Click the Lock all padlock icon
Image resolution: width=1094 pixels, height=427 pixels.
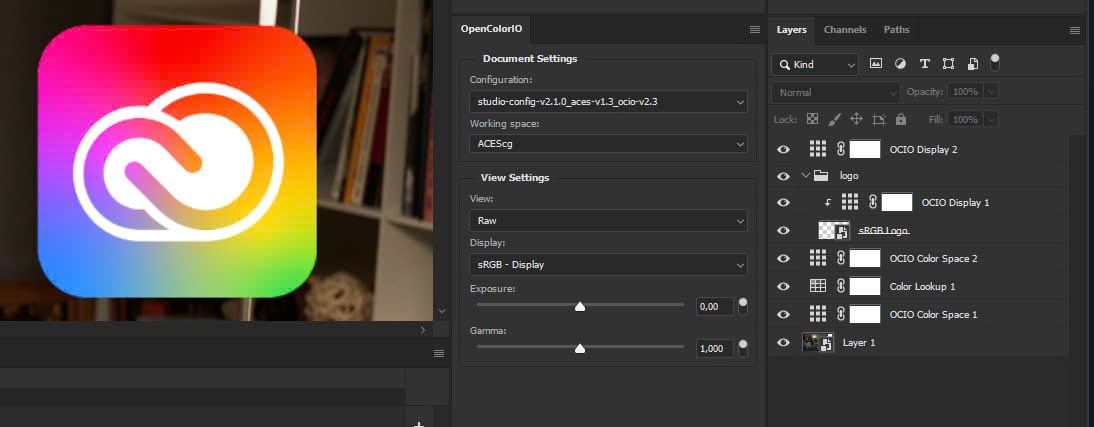901,119
